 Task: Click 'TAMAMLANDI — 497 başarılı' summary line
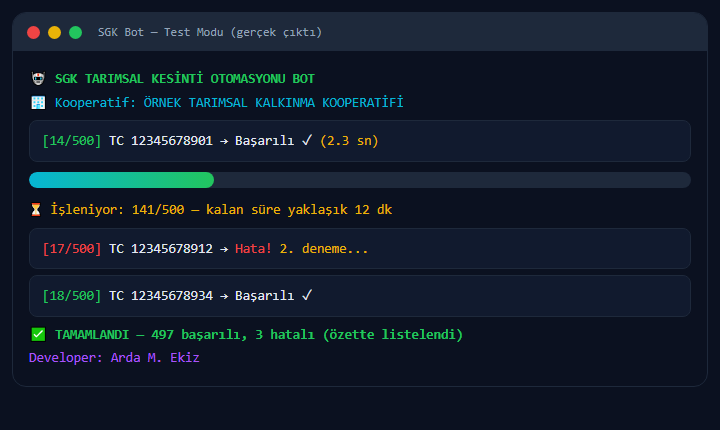259,334
